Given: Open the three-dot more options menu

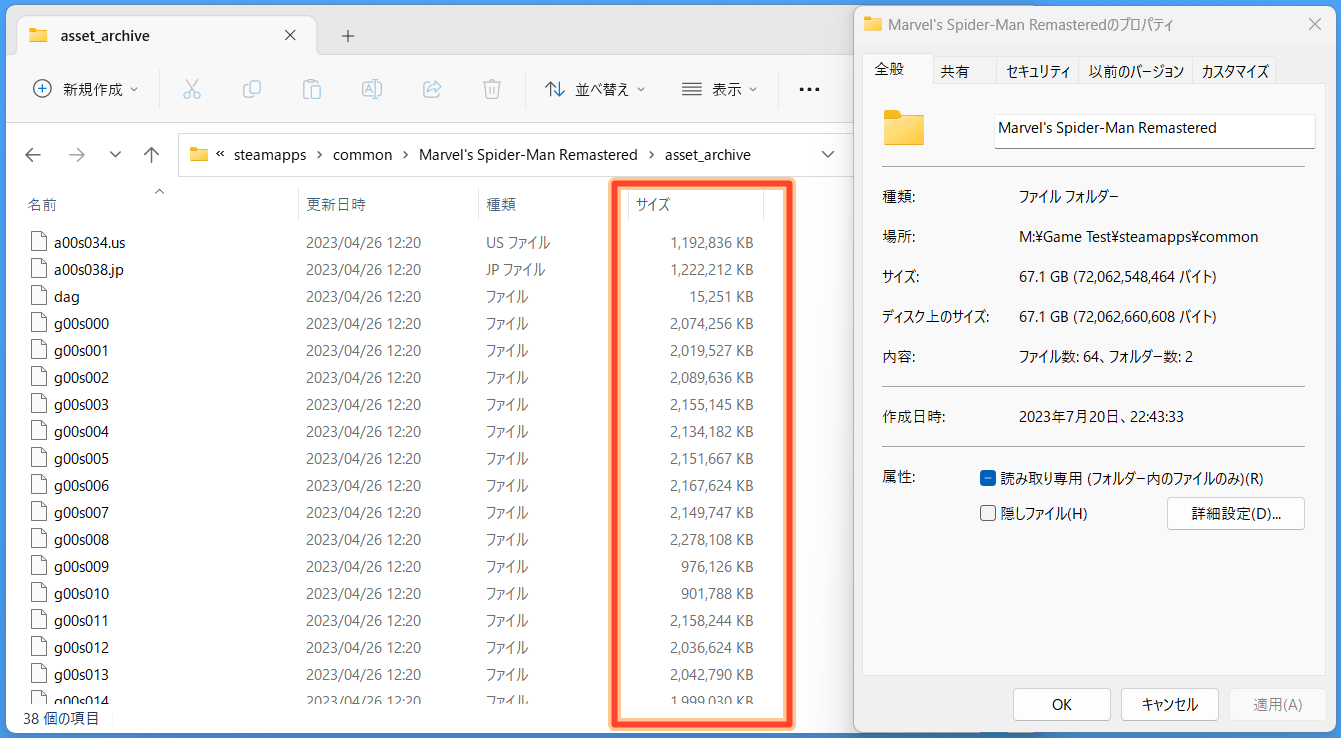Looking at the screenshot, I should [x=809, y=89].
